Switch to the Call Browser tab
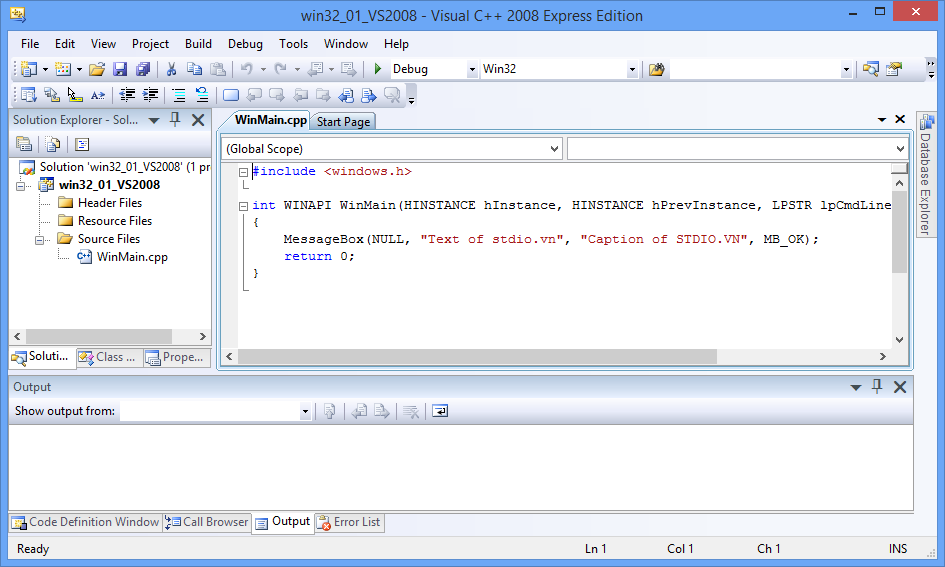The width and height of the screenshot is (945, 567). click(208, 522)
